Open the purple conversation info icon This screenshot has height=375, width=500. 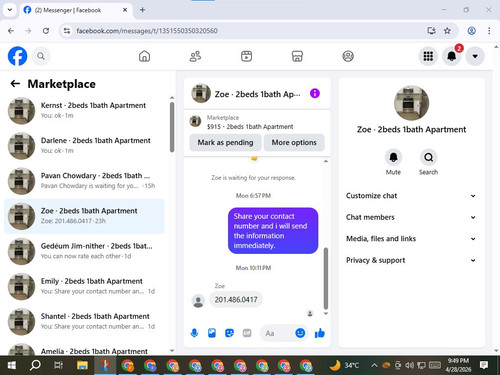point(315,93)
